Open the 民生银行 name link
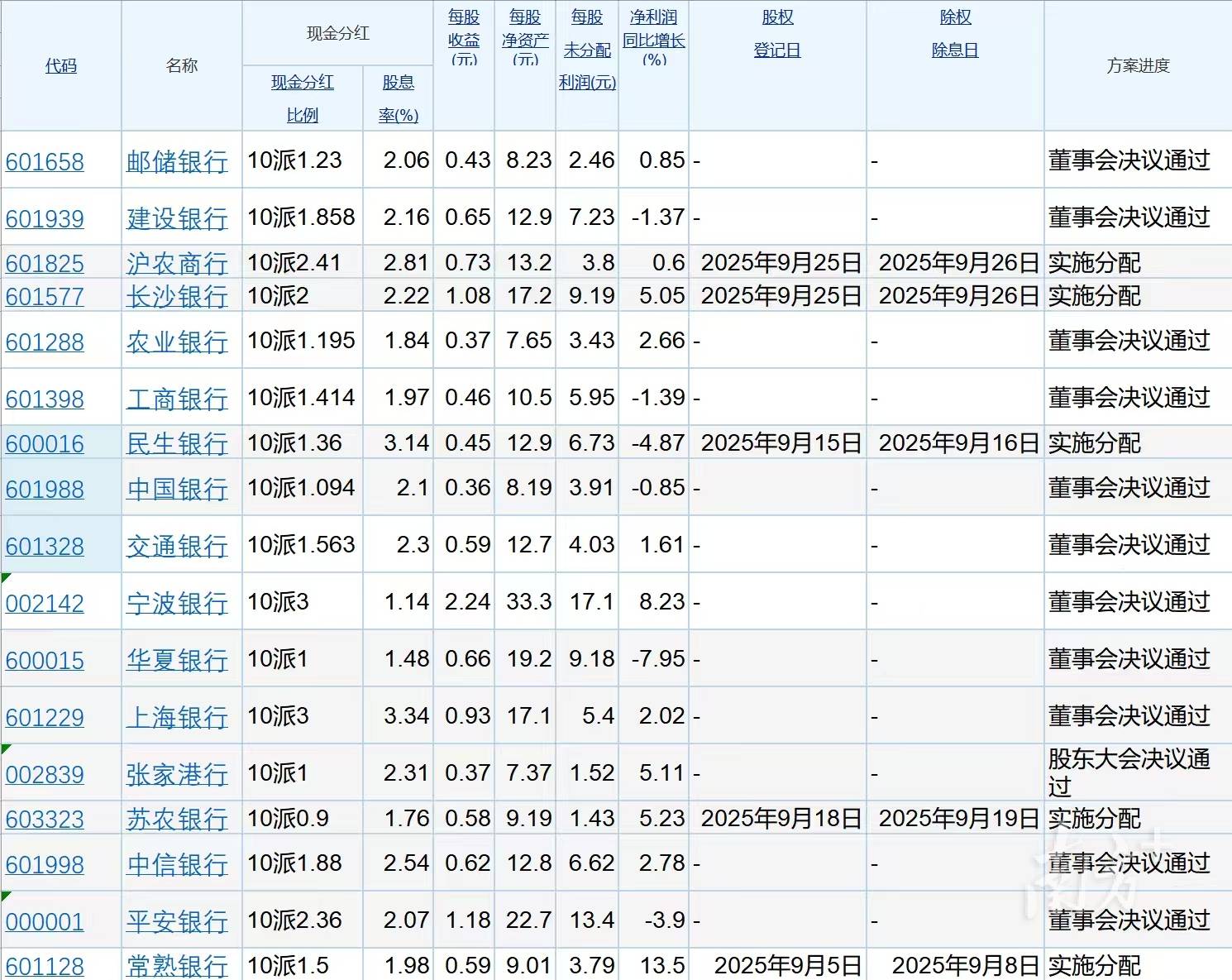 point(177,443)
